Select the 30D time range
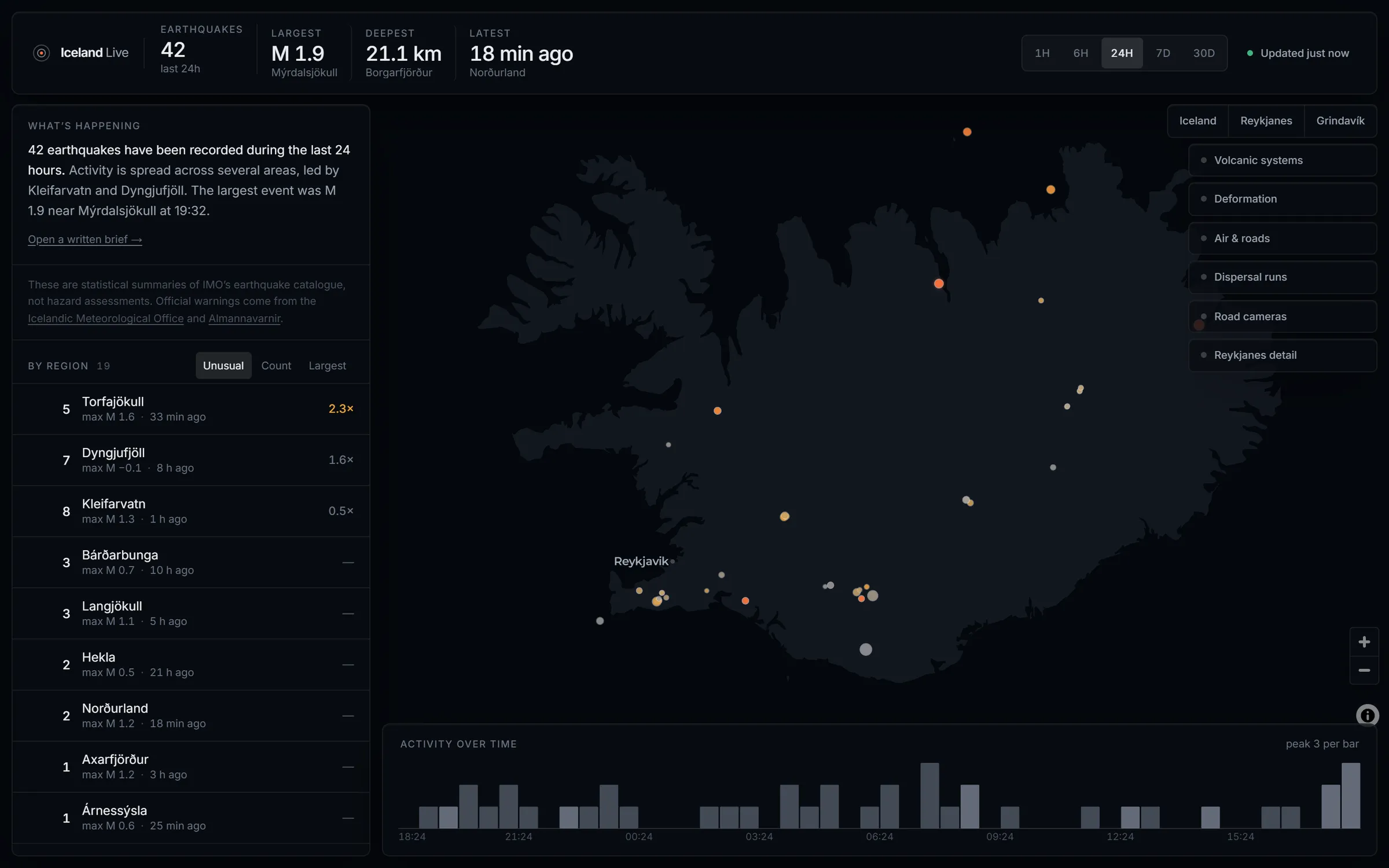This screenshot has height=868, width=1389. pos(1204,53)
